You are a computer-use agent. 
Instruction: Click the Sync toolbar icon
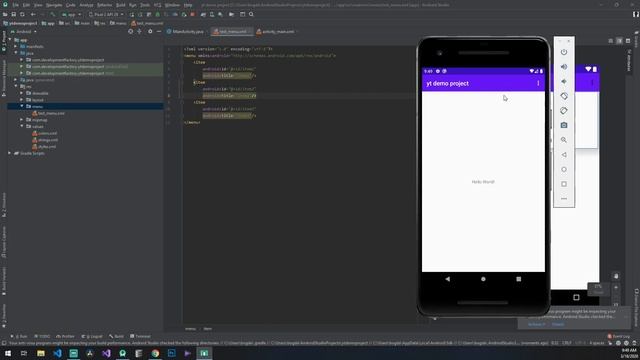point(22,14)
